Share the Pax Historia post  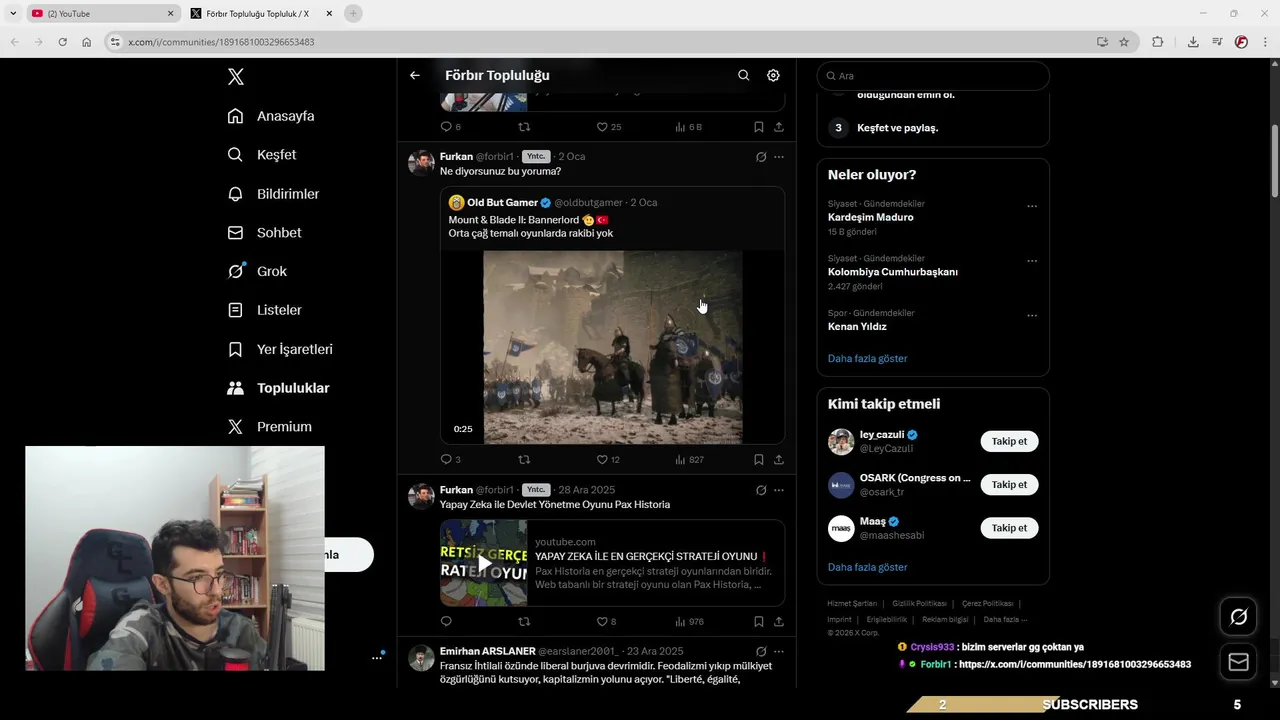(x=779, y=622)
